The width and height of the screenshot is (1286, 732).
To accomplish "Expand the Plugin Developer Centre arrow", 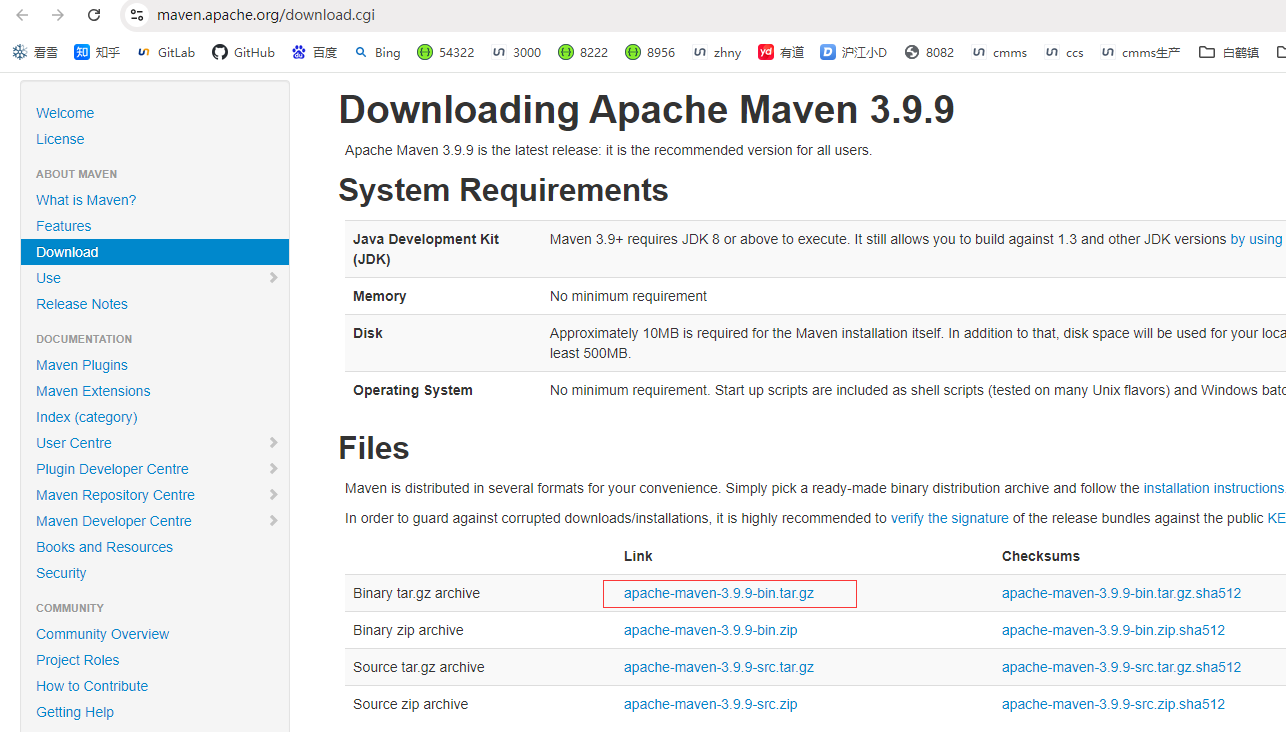I will pyautogui.click(x=274, y=469).
